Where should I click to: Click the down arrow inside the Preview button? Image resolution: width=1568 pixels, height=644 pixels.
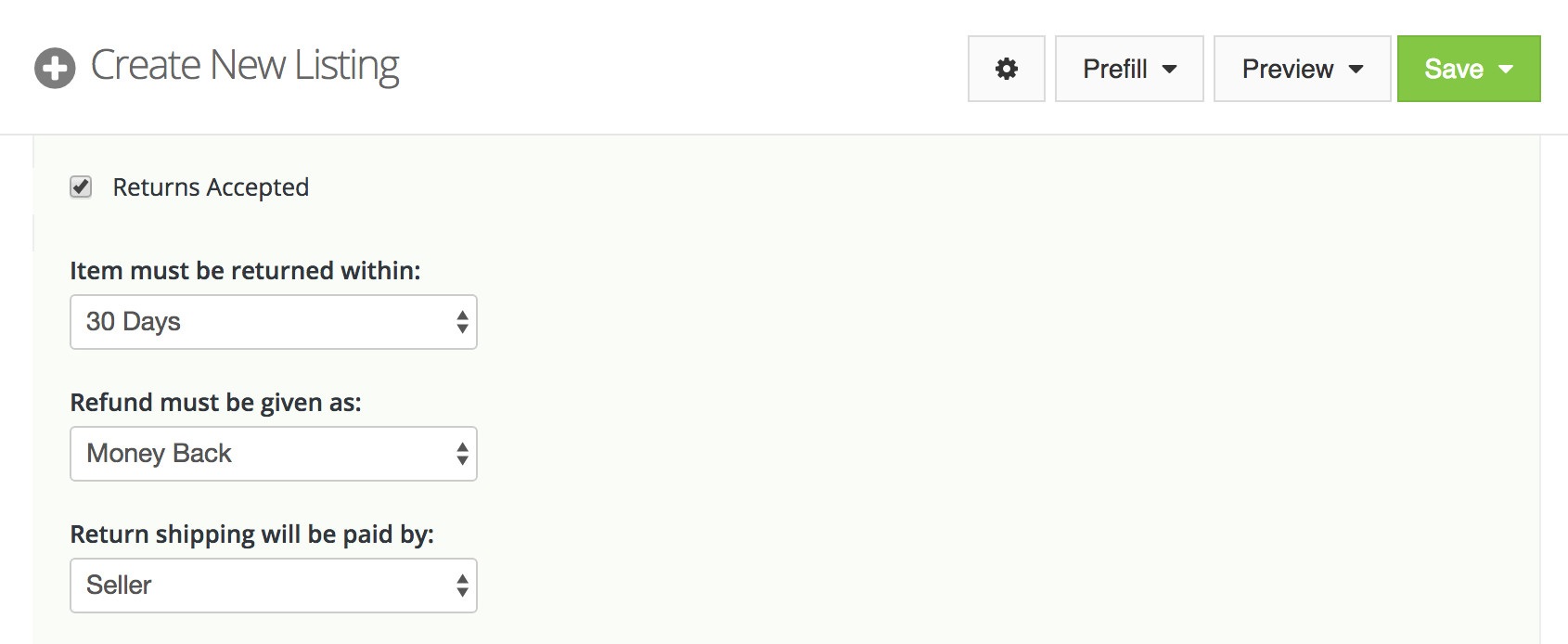[x=1356, y=69]
